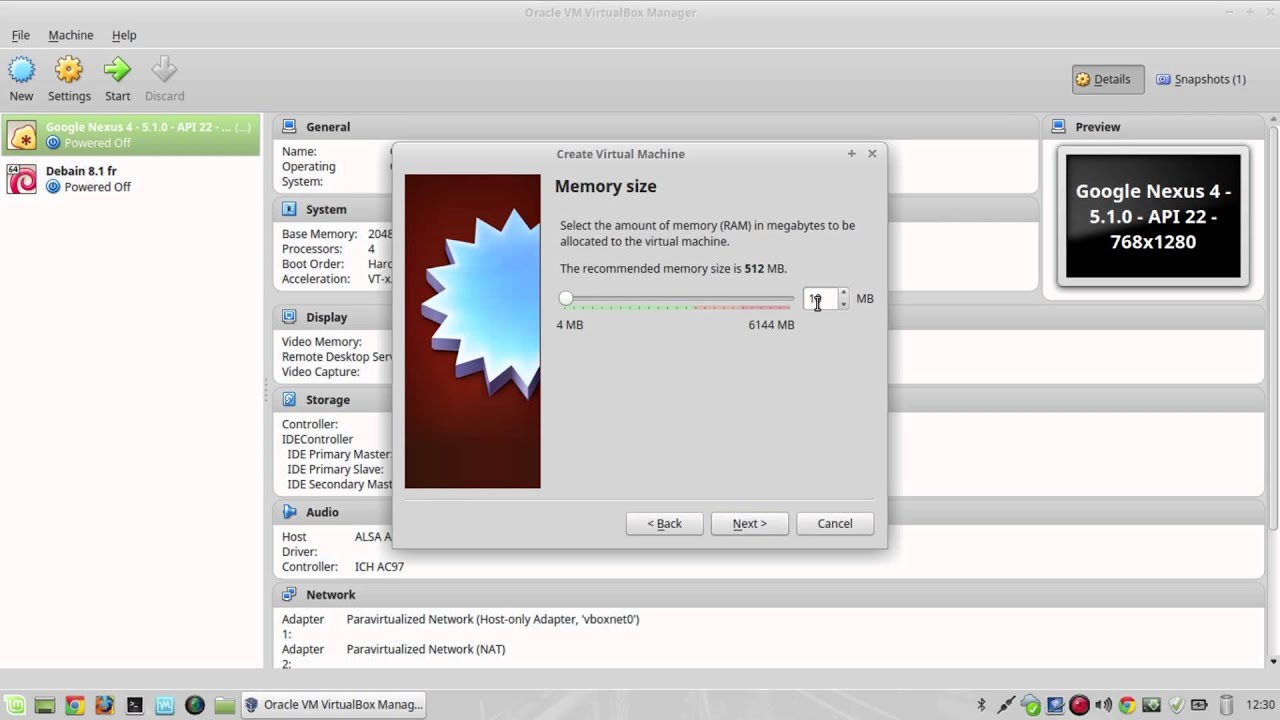Click the memory size slider handle
1280x720 pixels.
566,298
